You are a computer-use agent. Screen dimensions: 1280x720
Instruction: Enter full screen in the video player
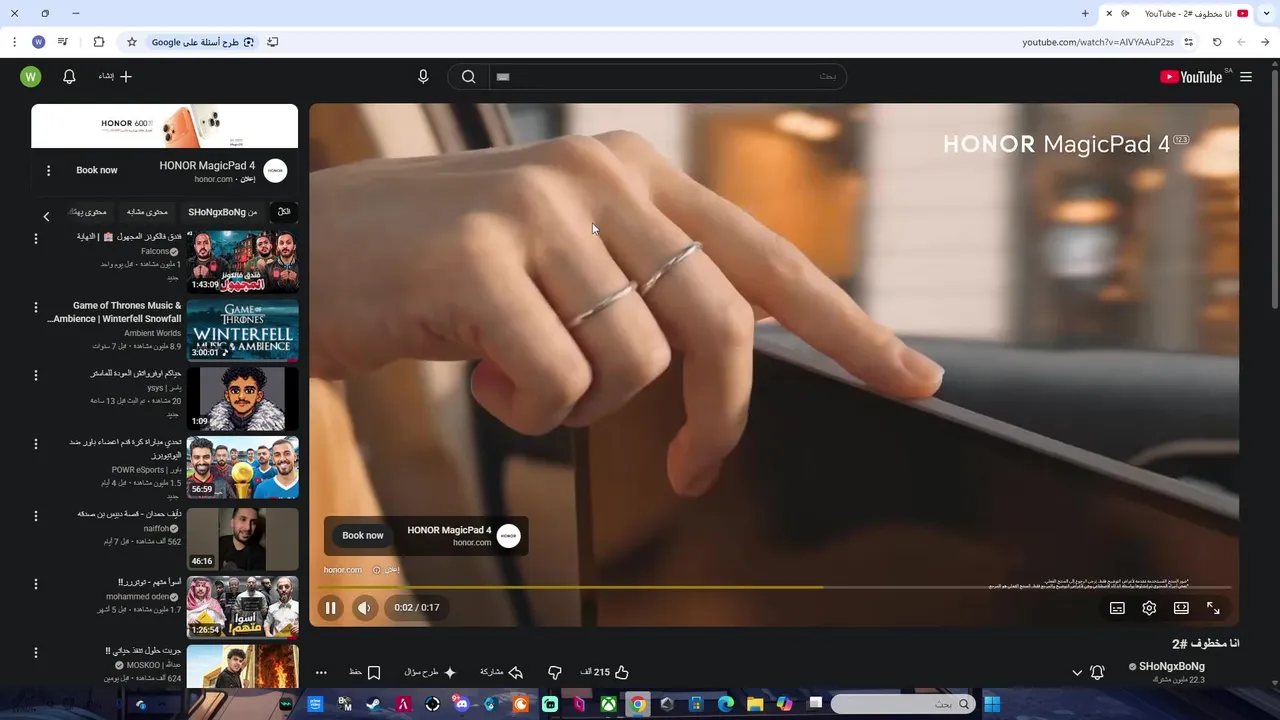[1213, 608]
